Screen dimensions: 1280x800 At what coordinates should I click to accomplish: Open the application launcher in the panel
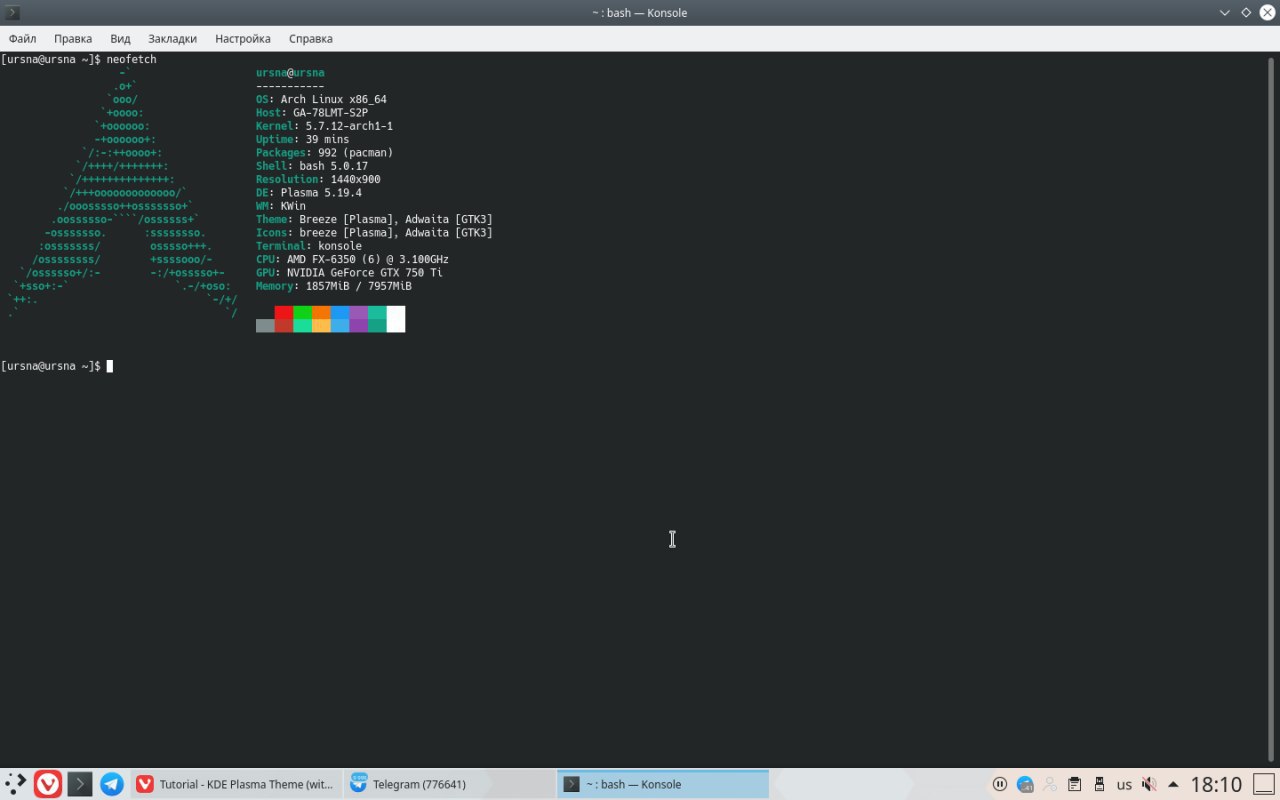(x=16, y=784)
